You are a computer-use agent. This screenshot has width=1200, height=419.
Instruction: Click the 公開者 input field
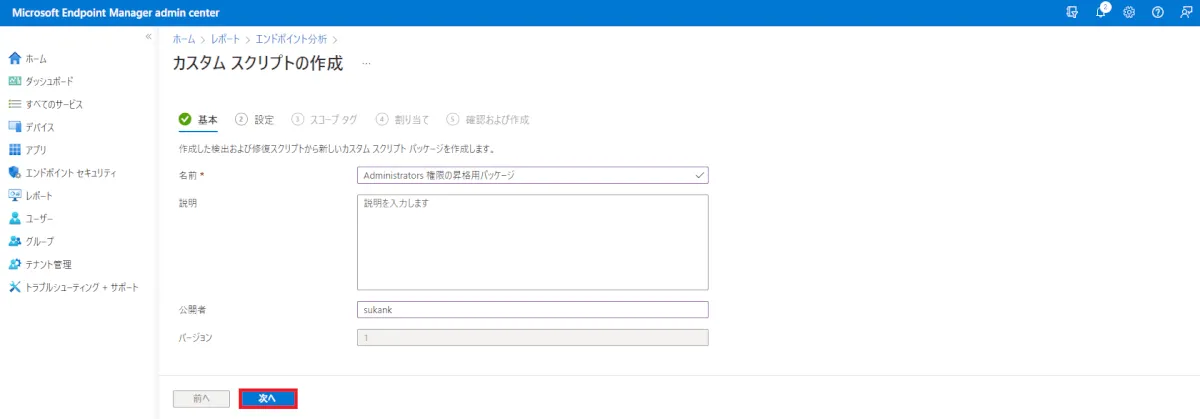532,310
